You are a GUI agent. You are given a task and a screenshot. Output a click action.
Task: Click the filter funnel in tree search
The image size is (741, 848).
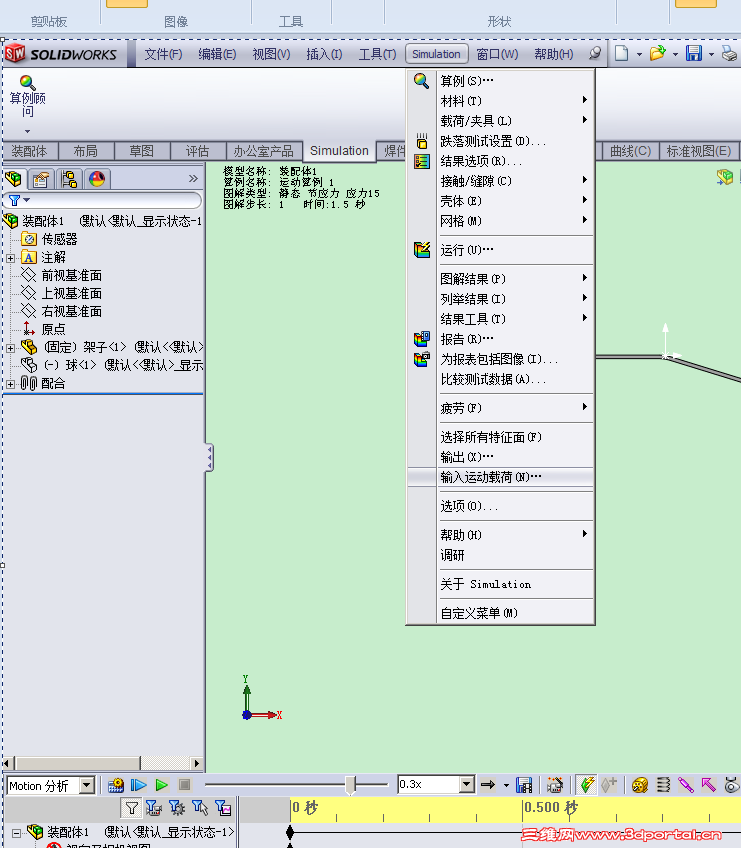(15, 201)
